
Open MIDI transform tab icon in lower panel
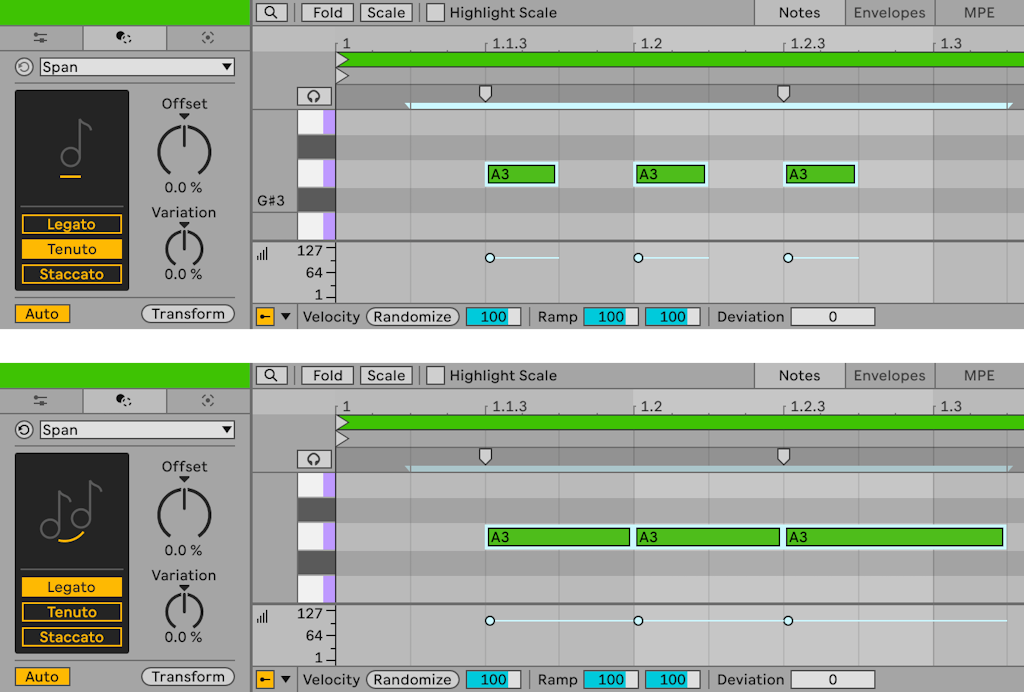(x=123, y=401)
